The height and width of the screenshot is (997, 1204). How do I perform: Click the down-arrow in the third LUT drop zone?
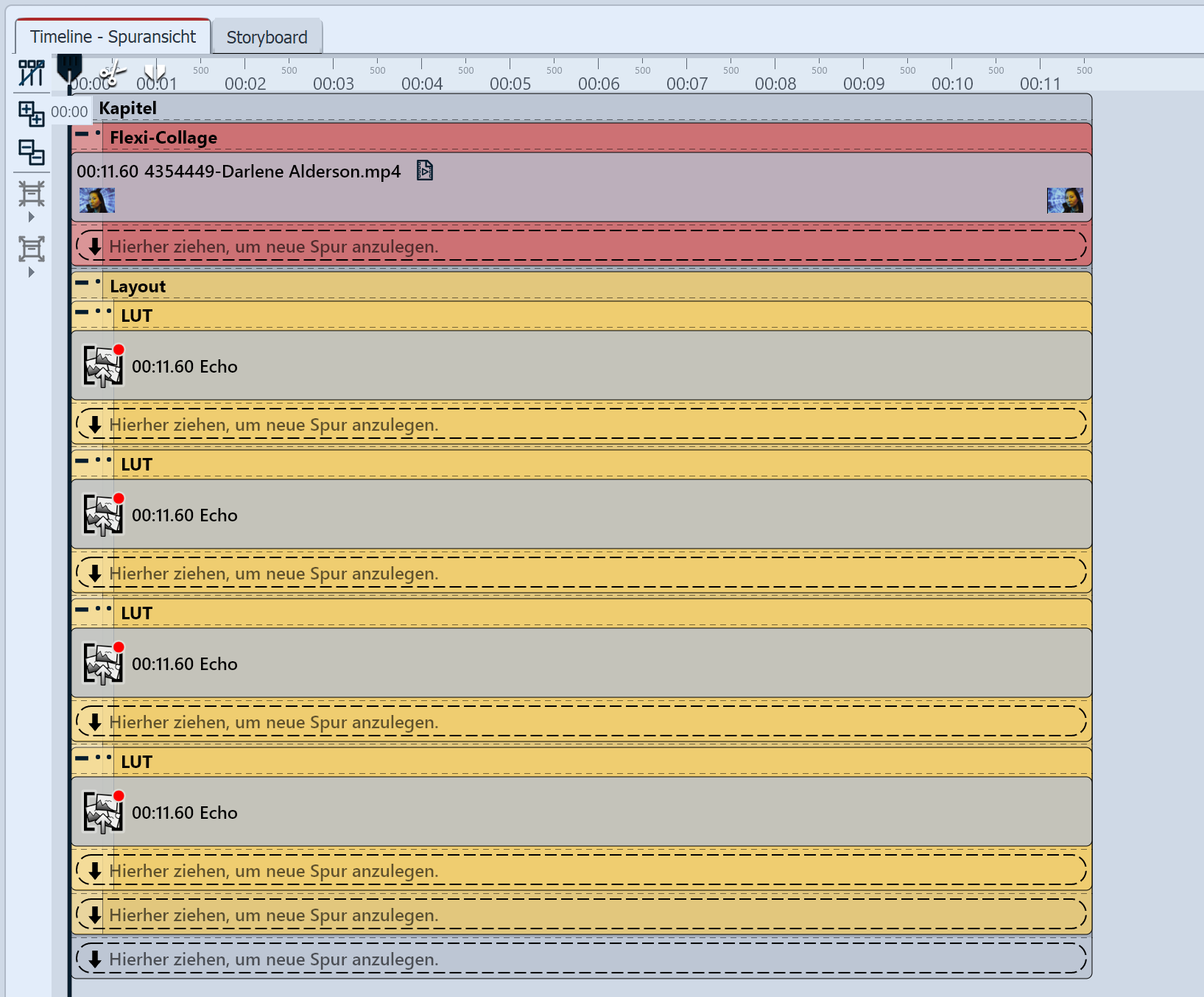[x=94, y=722]
